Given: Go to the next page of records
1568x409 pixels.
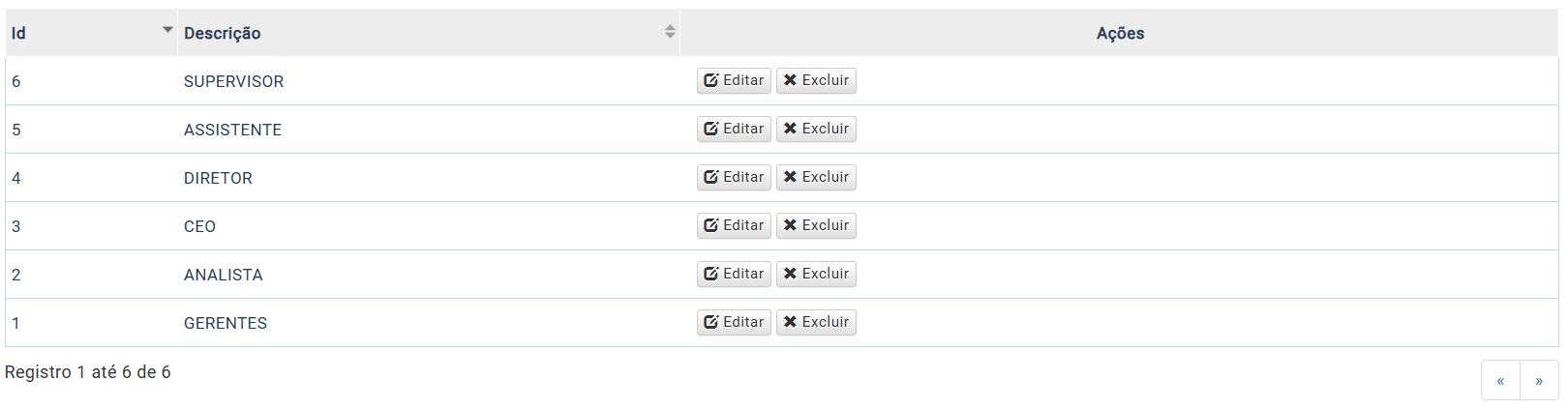Looking at the screenshot, I should click(x=1539, y=380).
